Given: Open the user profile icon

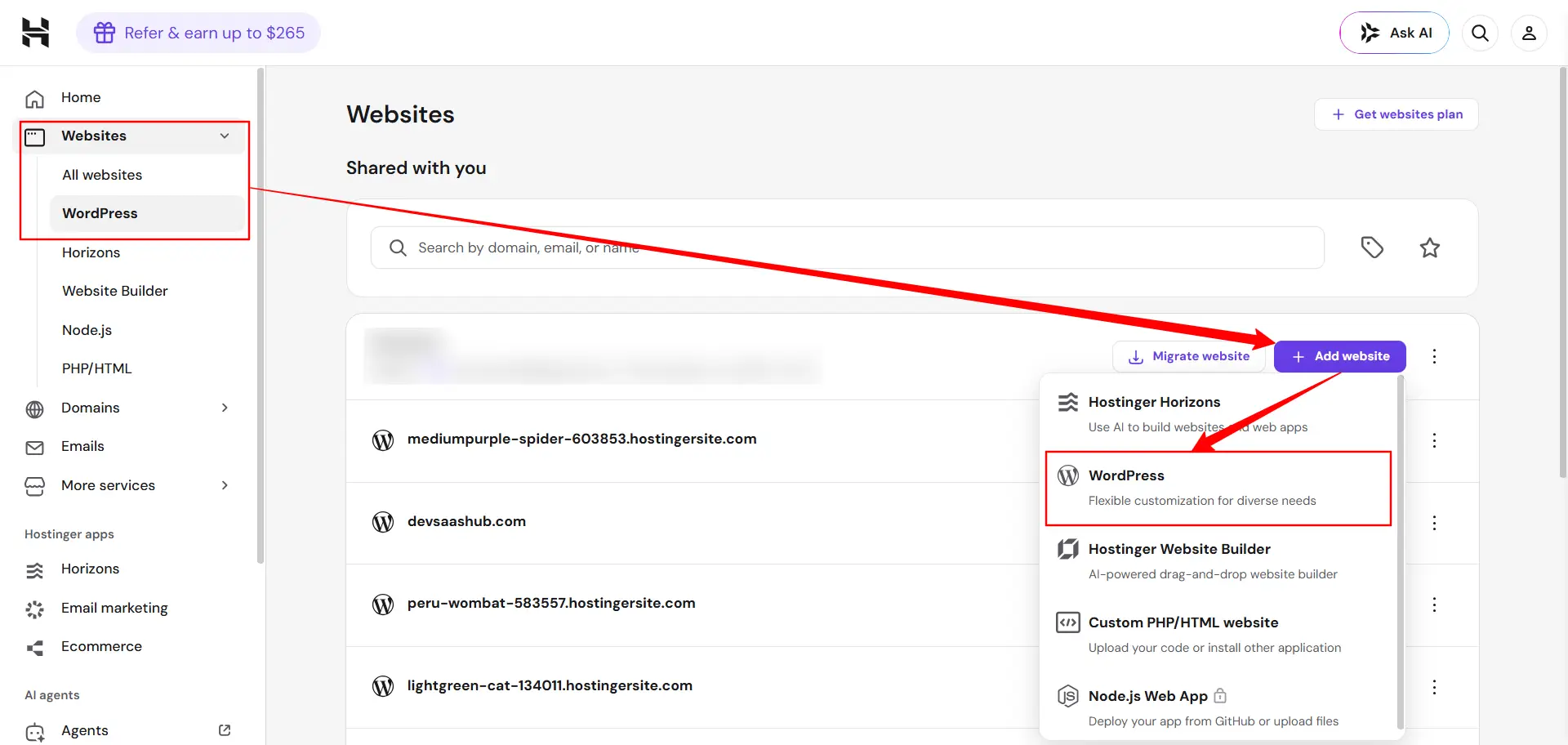Looking at the screenshot, I should coord(1529,33).
